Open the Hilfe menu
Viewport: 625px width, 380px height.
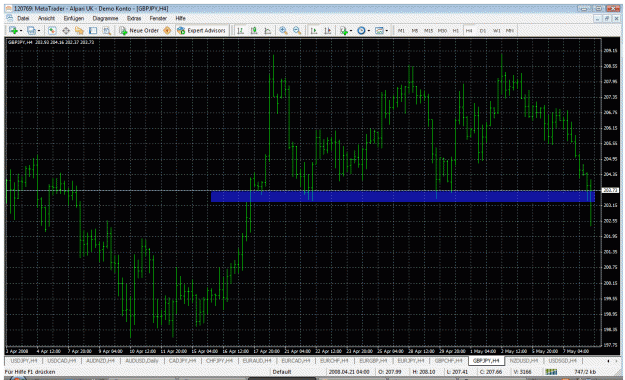click(181, 18)
